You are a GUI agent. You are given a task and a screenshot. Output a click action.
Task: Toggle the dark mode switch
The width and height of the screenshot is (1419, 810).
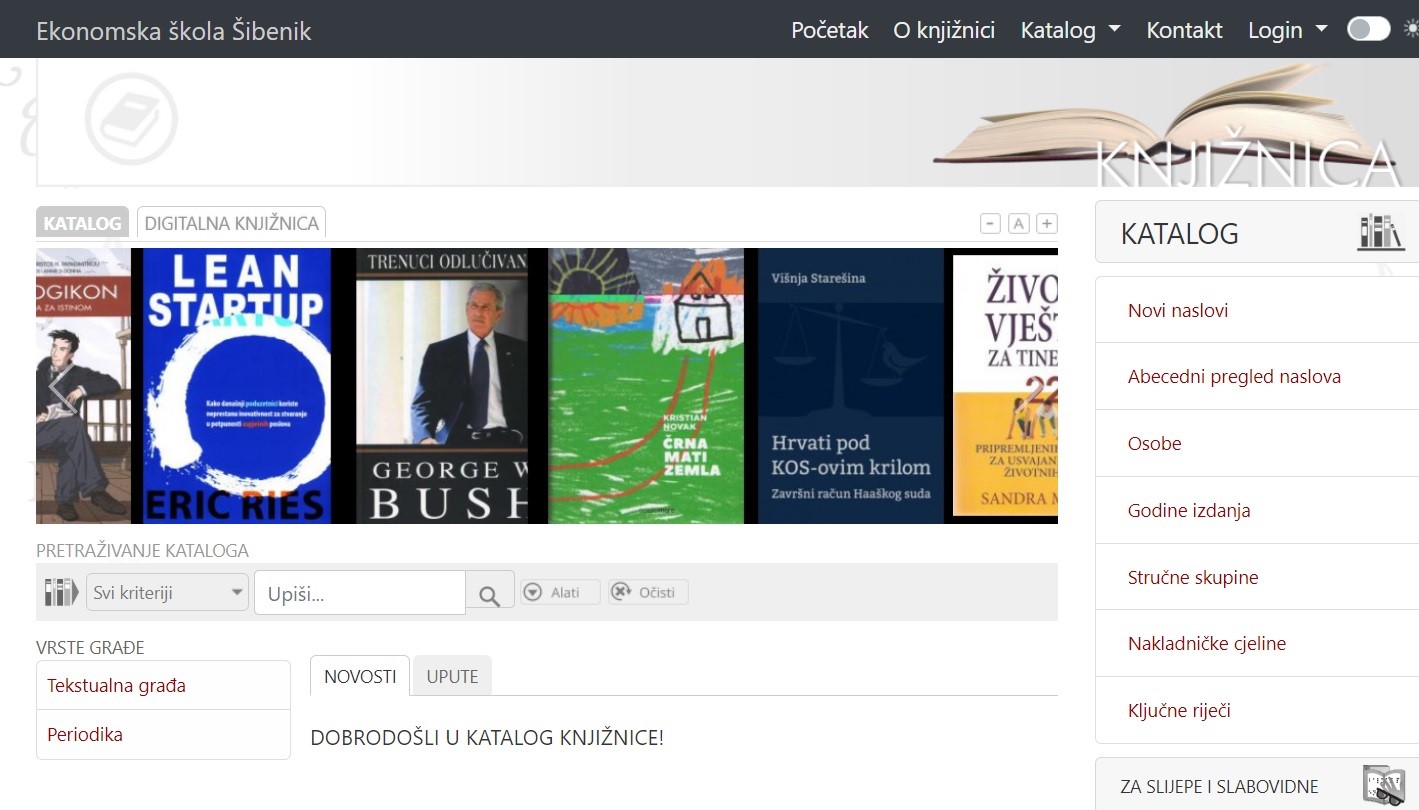tap(1368, 29)
